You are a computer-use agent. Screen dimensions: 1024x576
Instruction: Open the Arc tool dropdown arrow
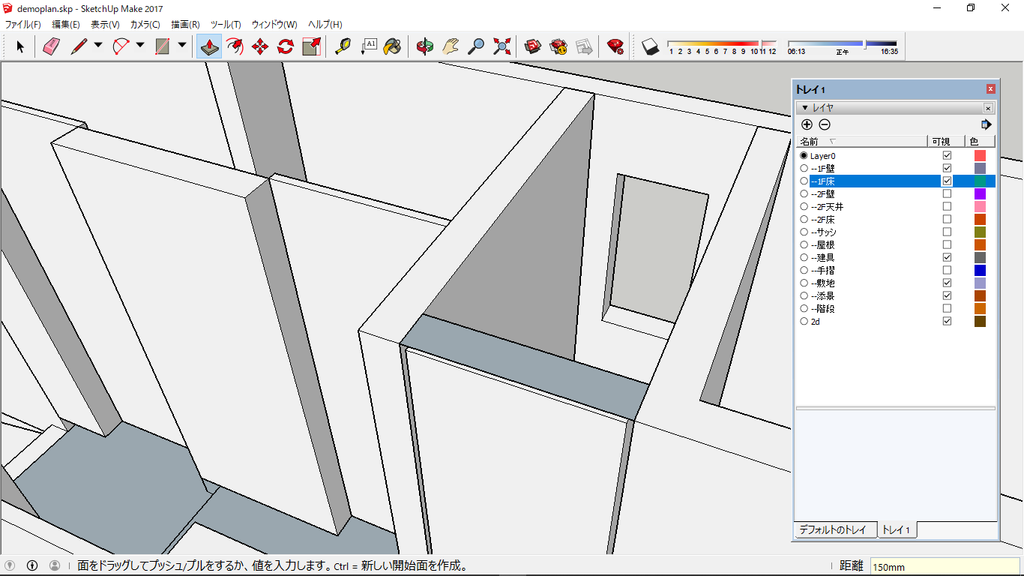tap(140, 46)
